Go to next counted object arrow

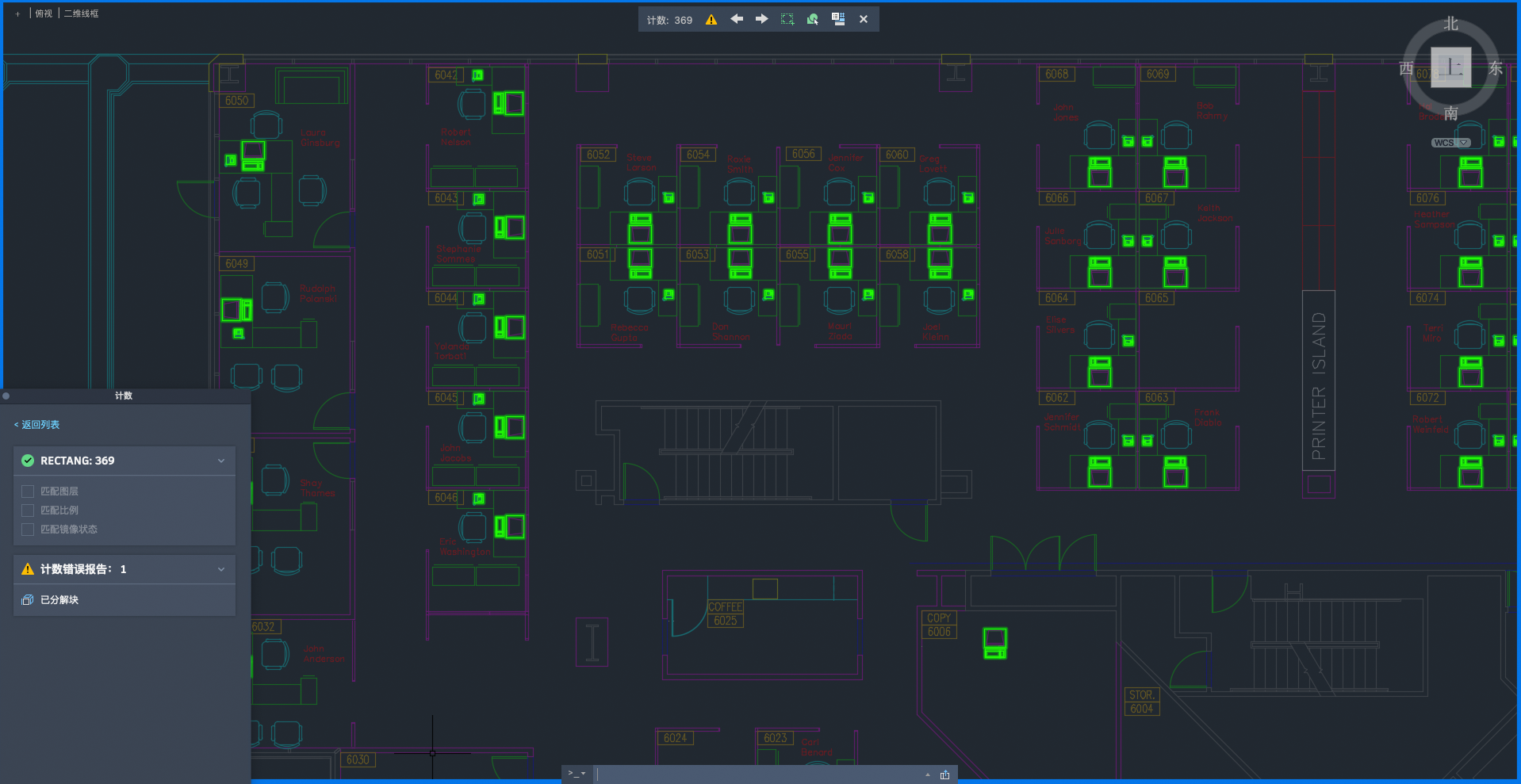(761, 19)
